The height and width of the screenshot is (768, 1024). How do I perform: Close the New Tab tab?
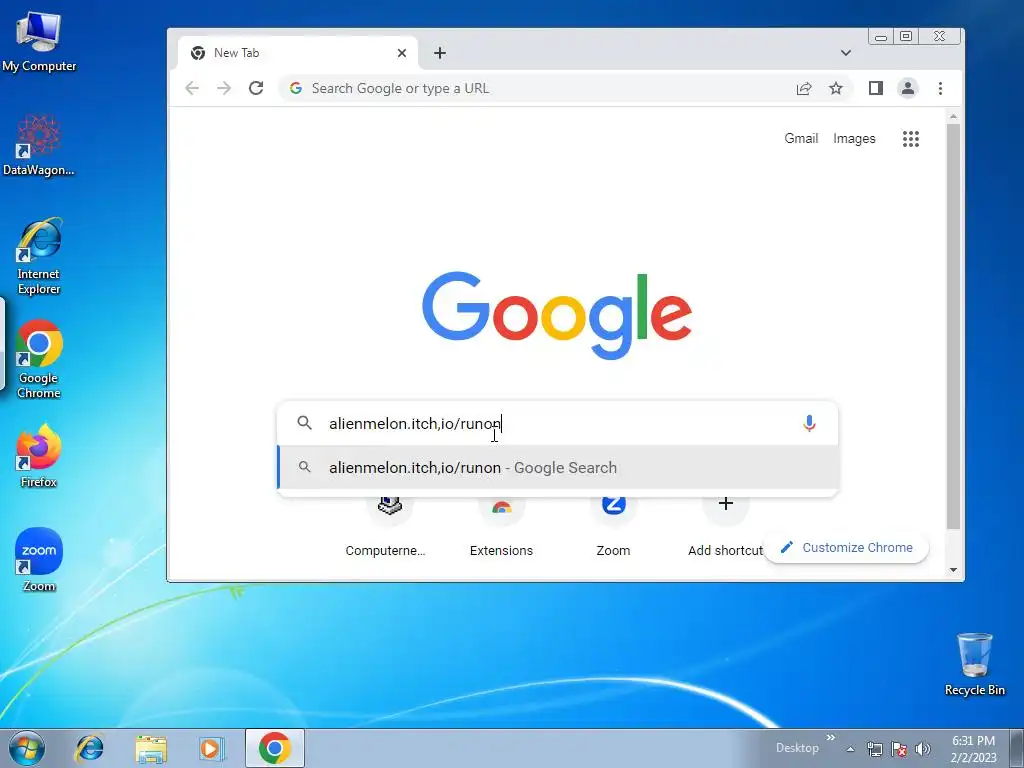click(x=402, y=53)
